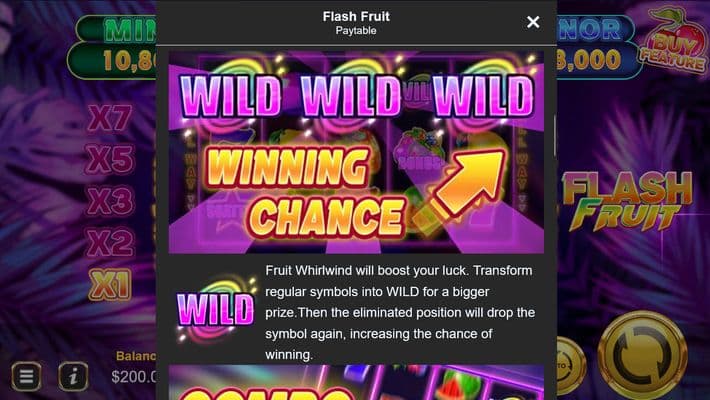This screenshot has height=400, width=710.
Task: Select the X2 multiplier indicator
Action: point(110,242)
